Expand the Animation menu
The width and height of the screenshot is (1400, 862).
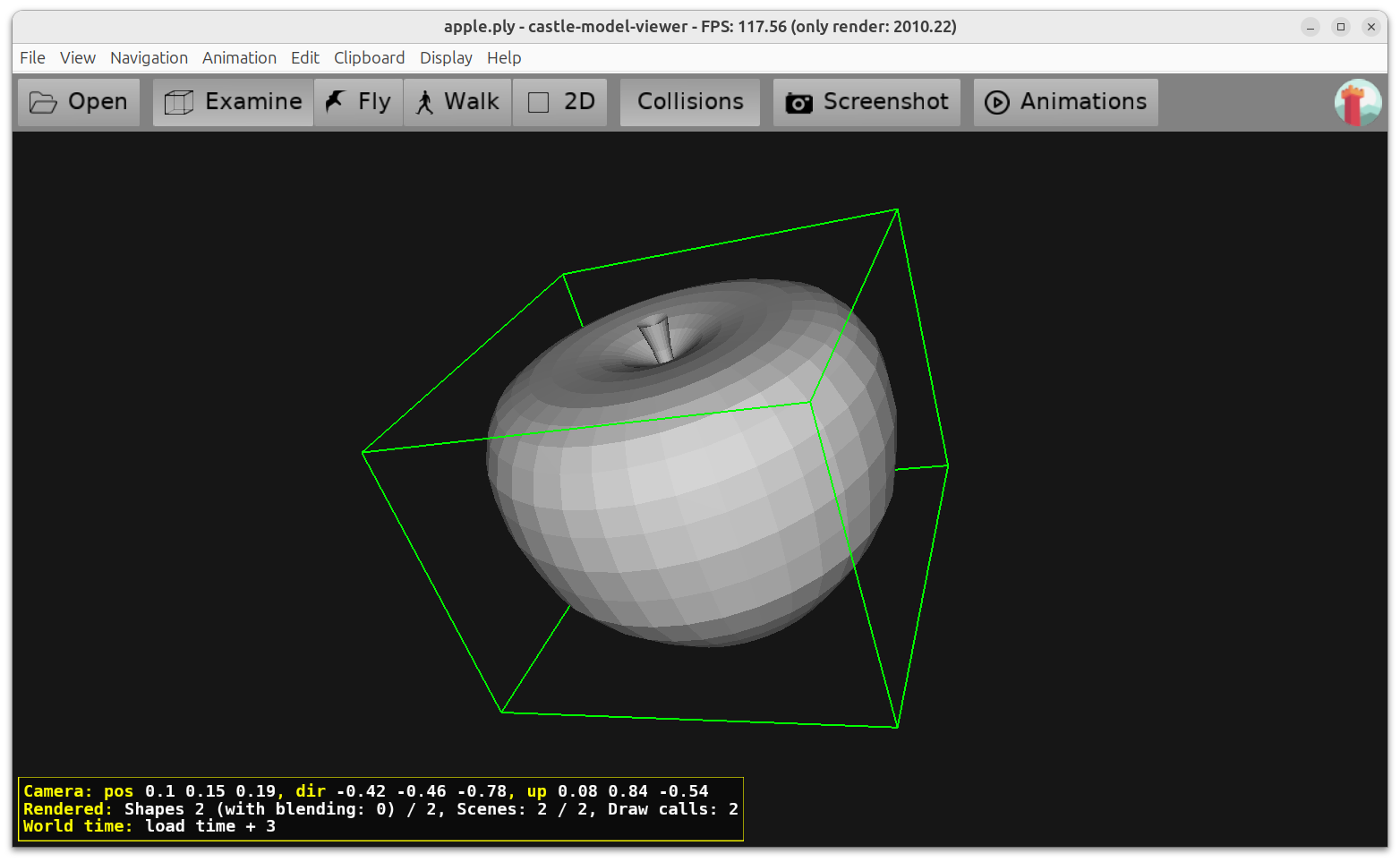pos(239,58)
